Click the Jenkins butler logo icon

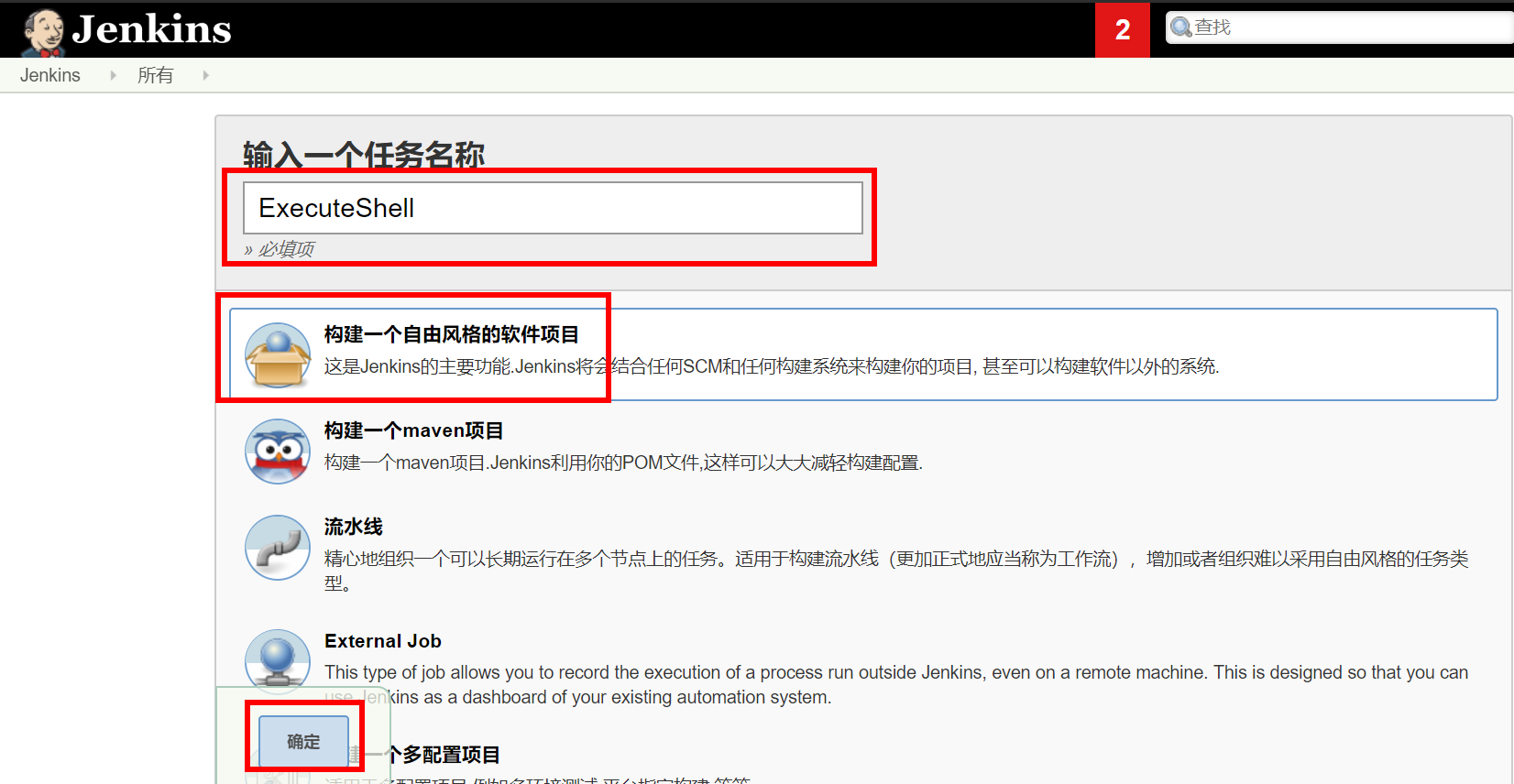point(43,33)
